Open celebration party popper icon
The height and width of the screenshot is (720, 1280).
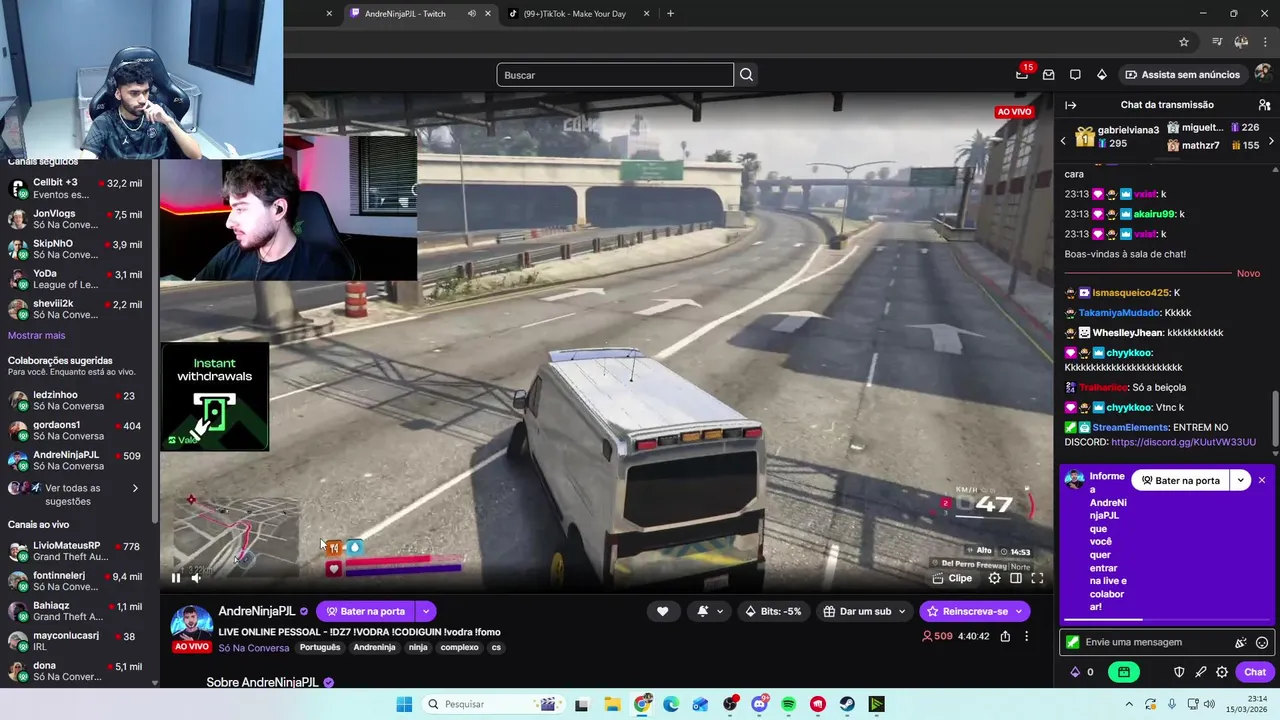[1241, 643]
